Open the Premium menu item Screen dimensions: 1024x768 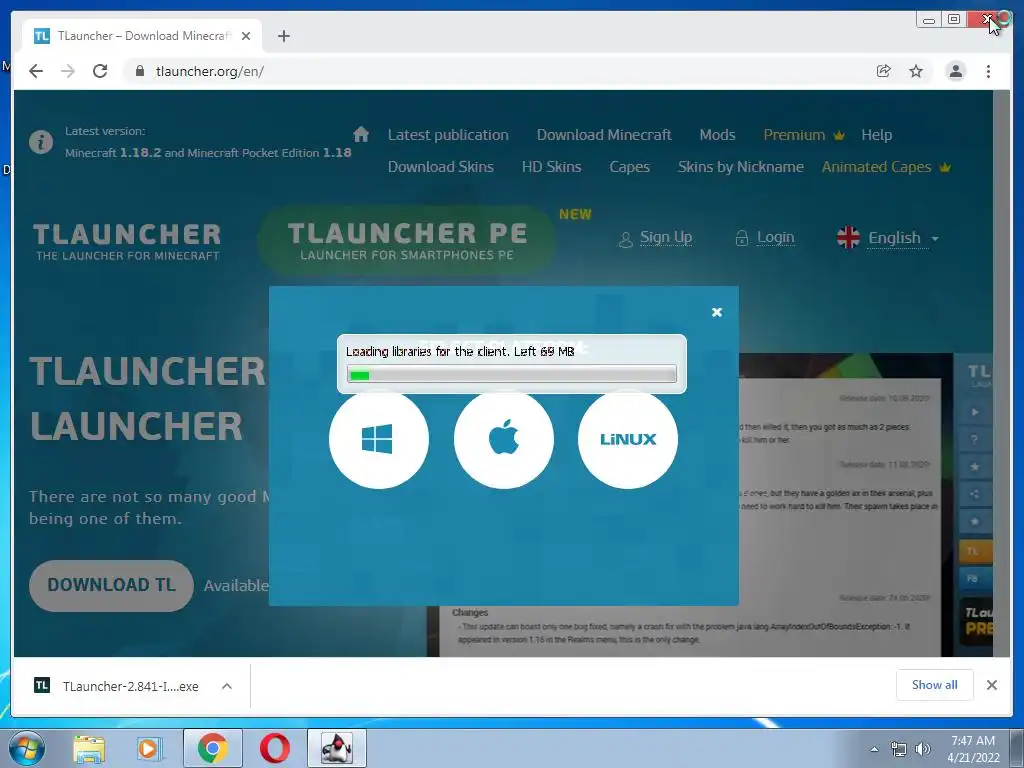pyautogui.click(x=804, y=135)
